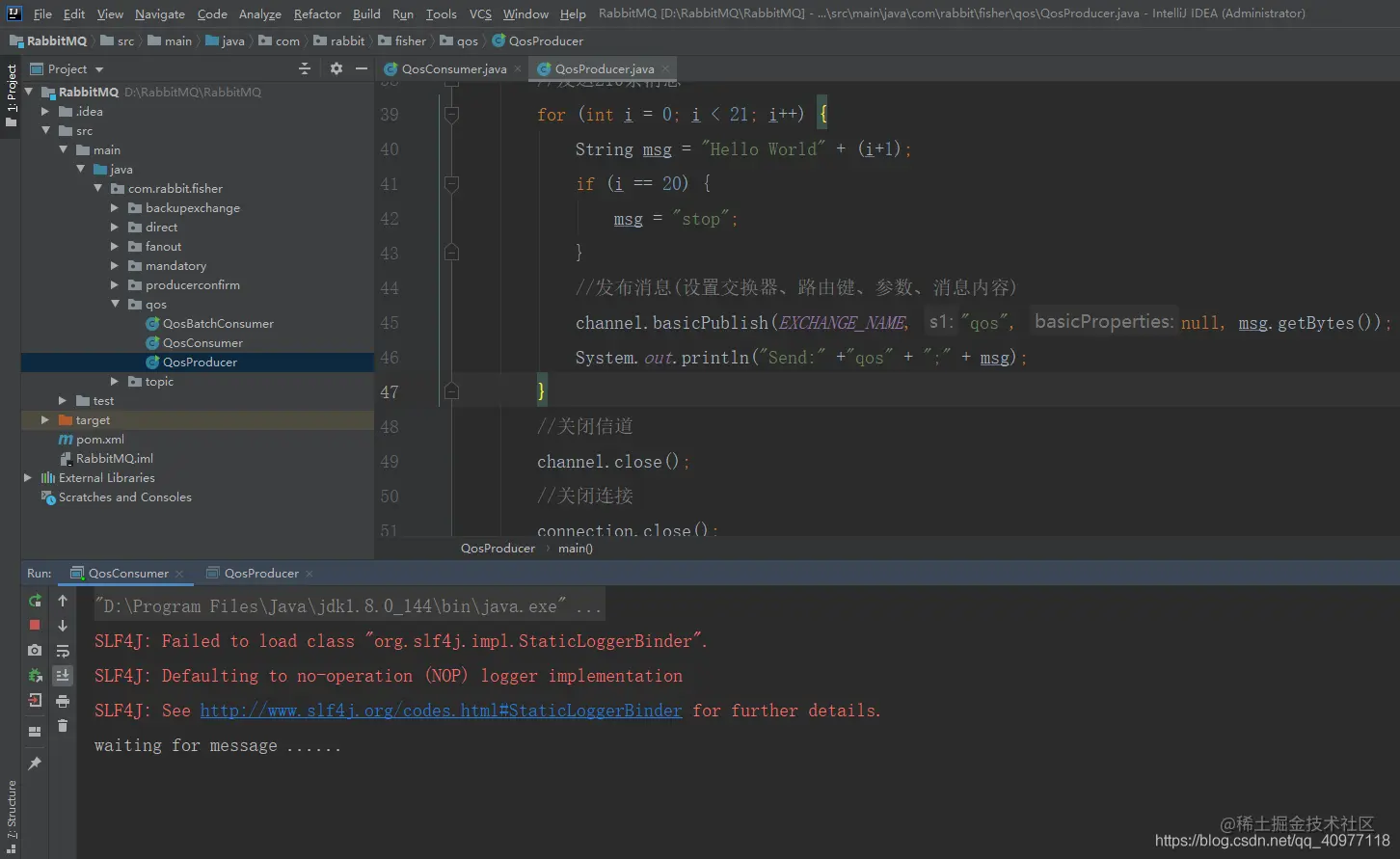The height and width of the screenshot is (859, 1400).
Task: Open the File menu
Action: pos(42,13)
